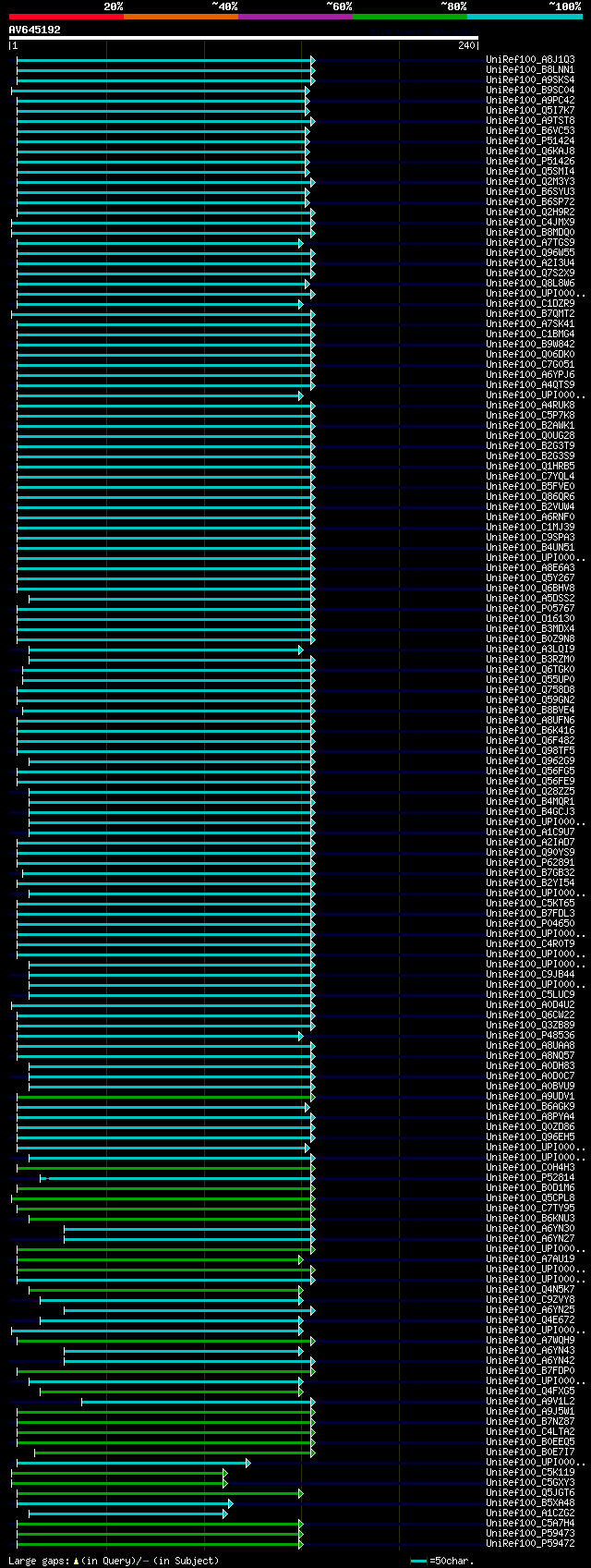Open hit UniRef100_Q7S2X9
591x1568 pixels.
[x=530, y=273]
